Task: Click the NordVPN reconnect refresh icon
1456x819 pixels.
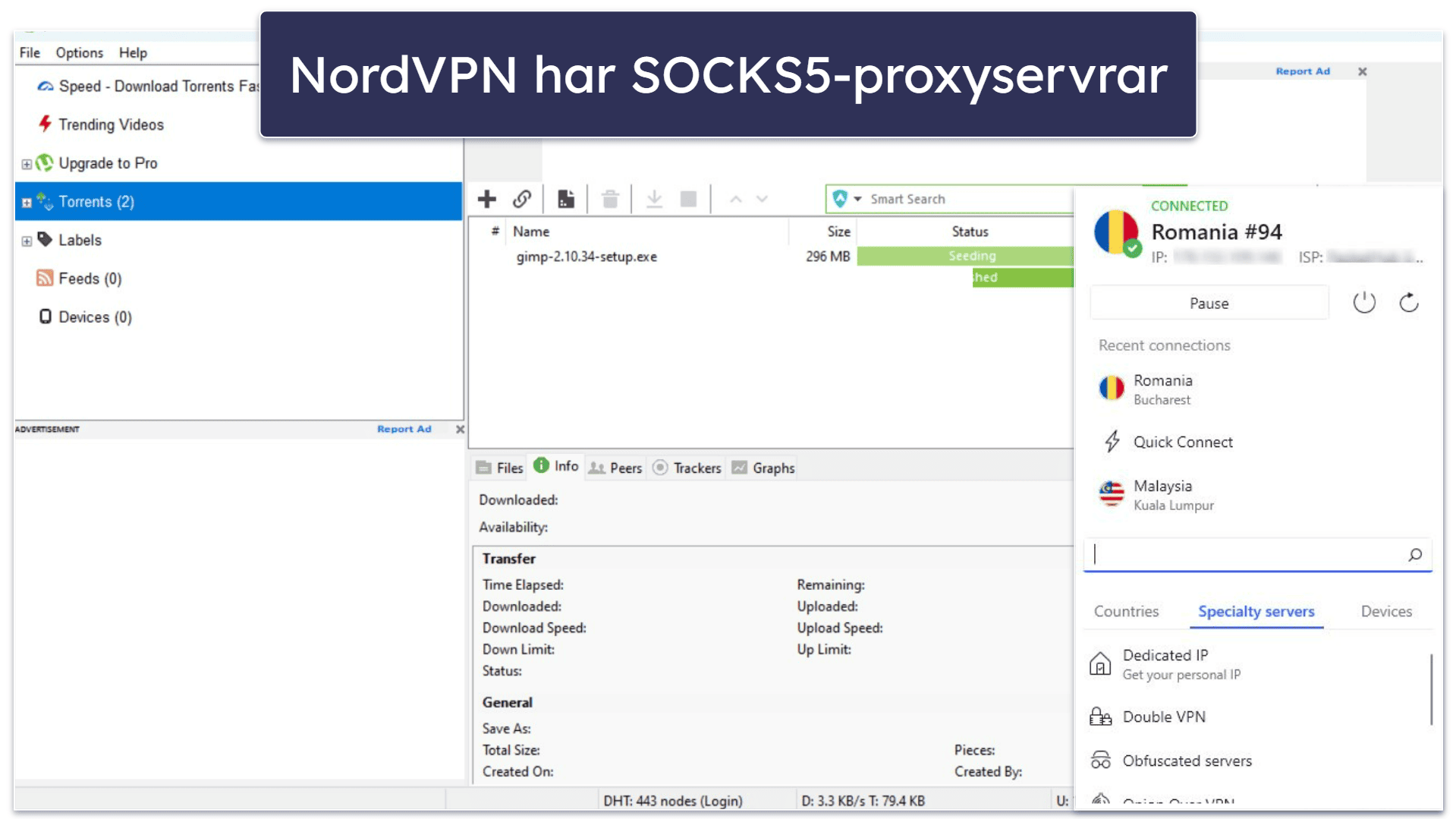Action: 1409,303
